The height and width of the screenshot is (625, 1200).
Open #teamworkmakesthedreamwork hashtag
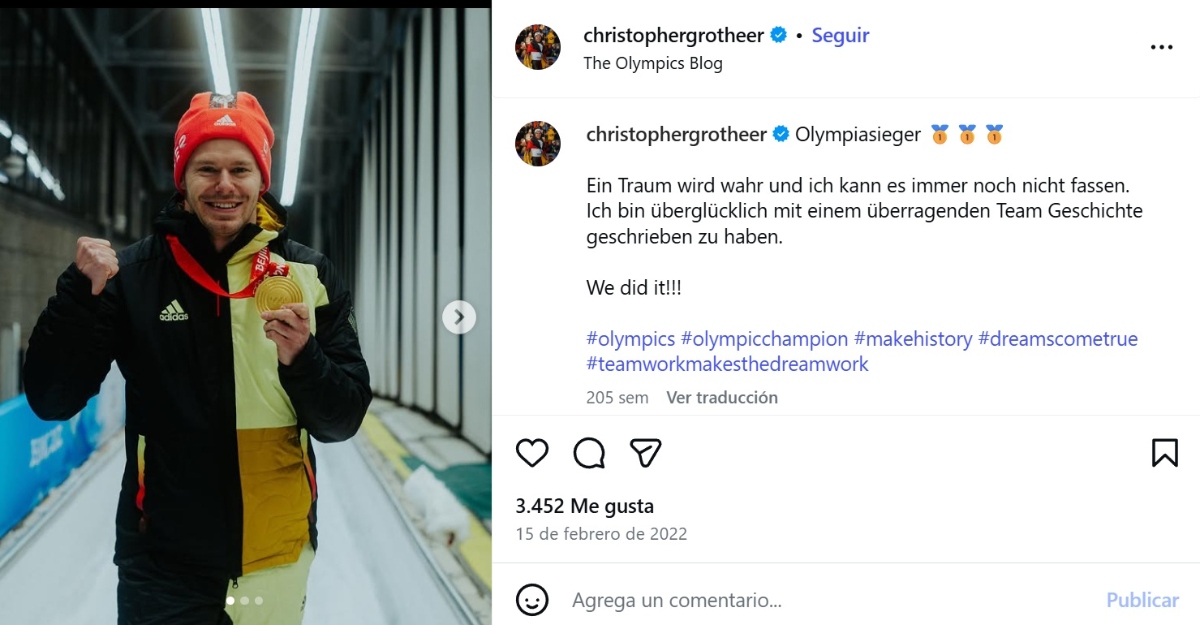727,364
